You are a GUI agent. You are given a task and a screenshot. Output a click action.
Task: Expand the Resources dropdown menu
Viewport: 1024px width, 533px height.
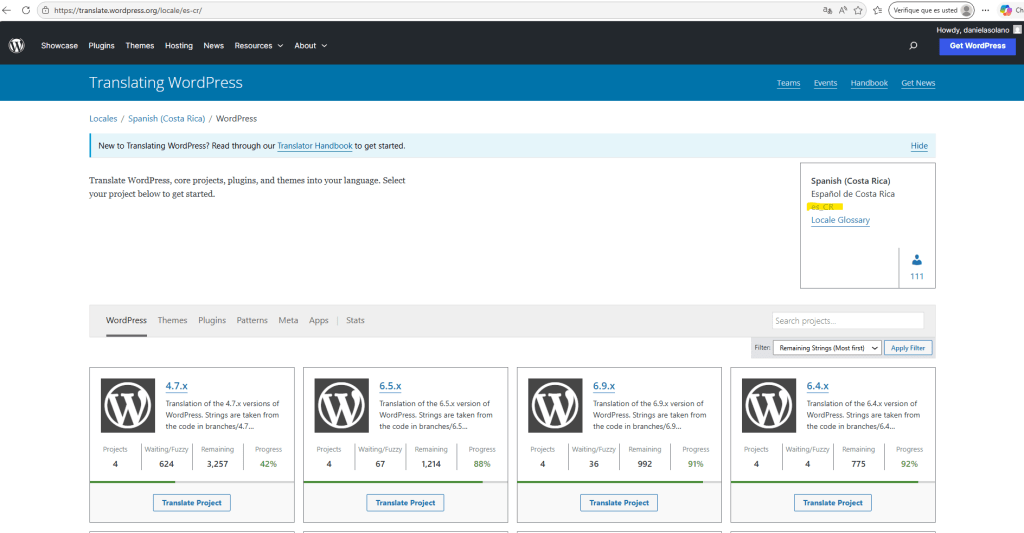pyautogui.click(x=259, y=45)
